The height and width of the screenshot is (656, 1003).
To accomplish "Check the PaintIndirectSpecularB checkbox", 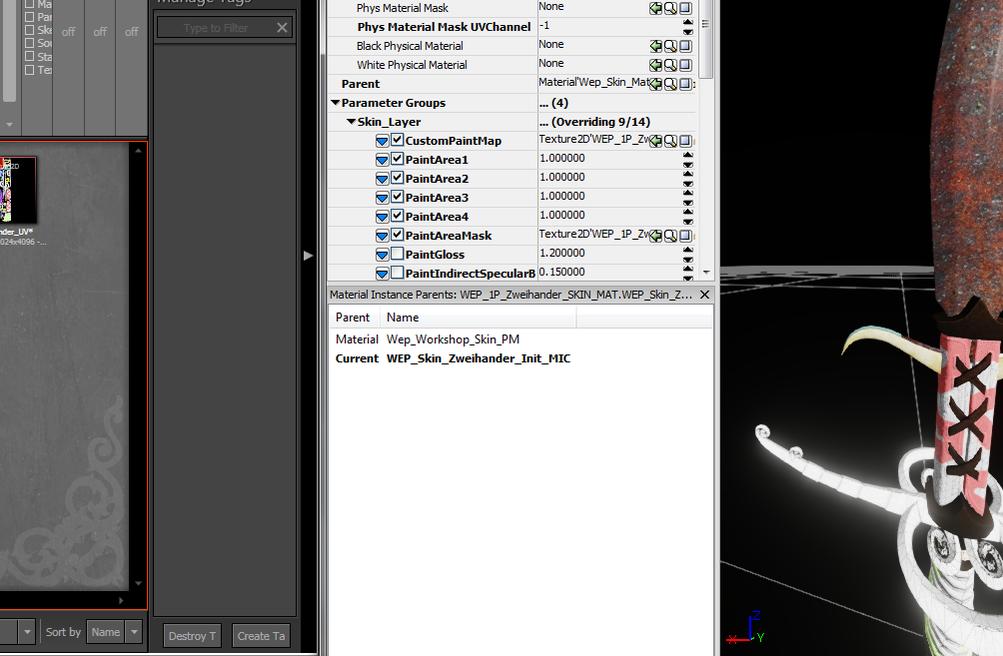I will point(397,273).
